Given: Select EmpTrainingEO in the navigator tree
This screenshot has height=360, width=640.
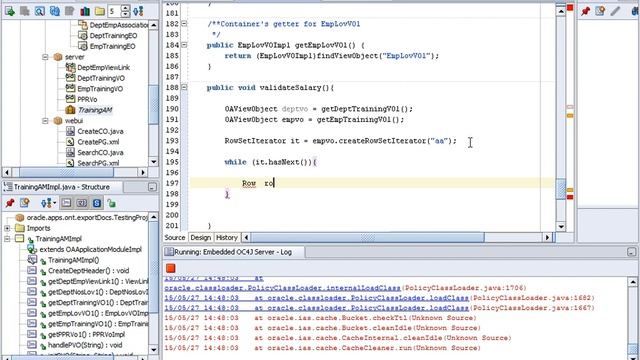Looking at the screenshot, I should pyautogui.click(x=112, y=46).
